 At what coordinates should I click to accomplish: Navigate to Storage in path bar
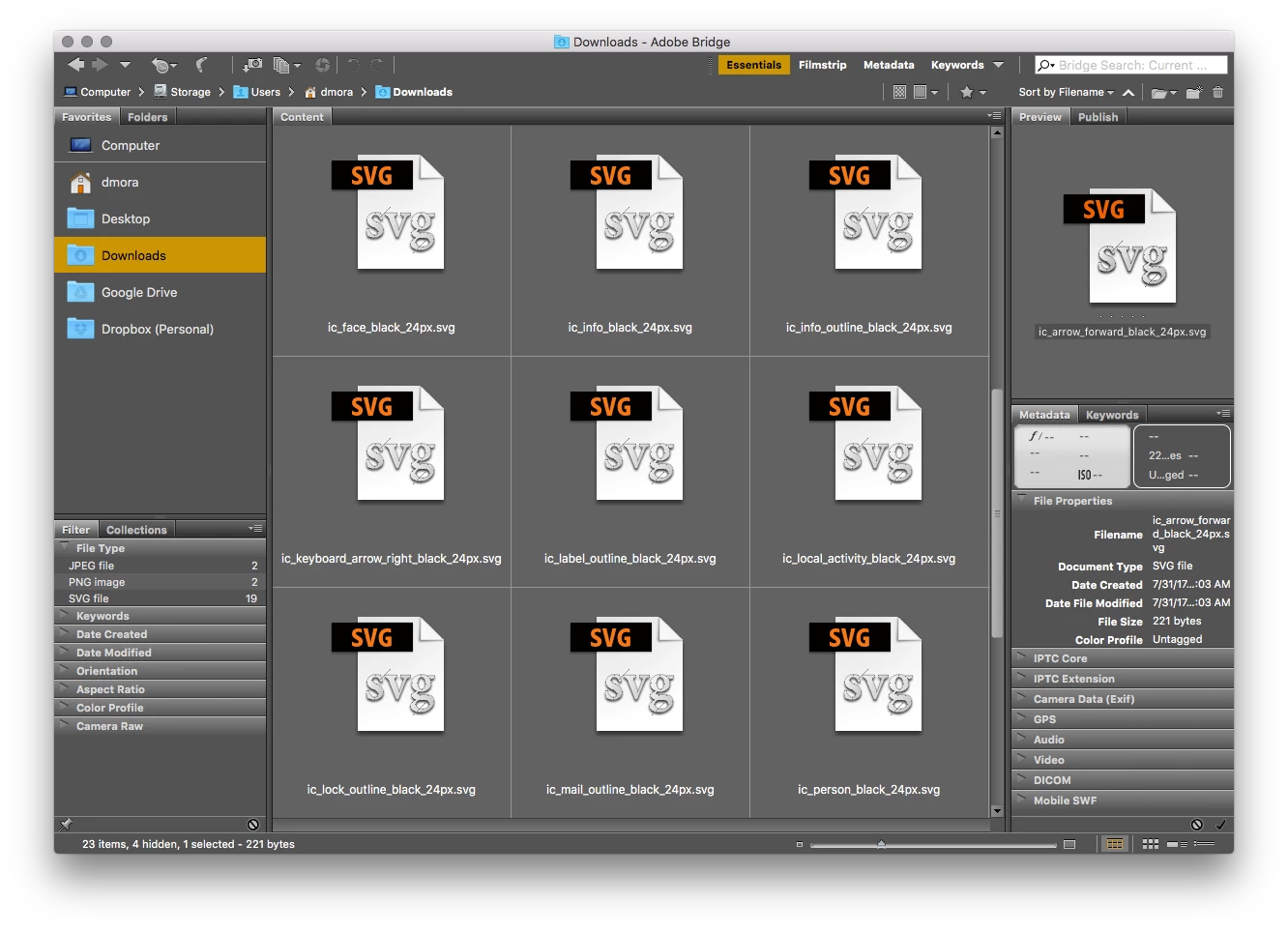coord(182,92)
